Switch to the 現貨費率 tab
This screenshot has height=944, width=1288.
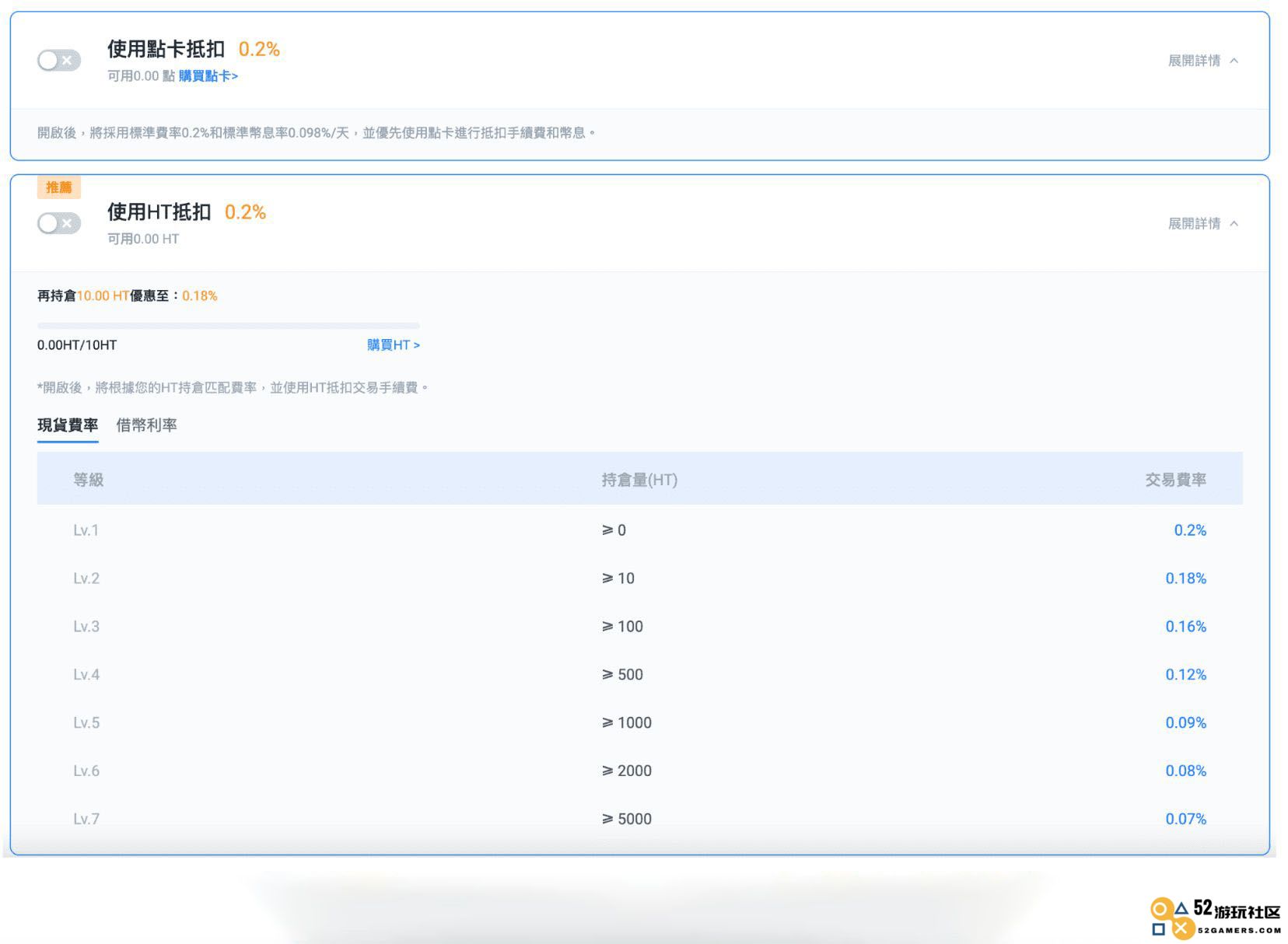(68, 425)
